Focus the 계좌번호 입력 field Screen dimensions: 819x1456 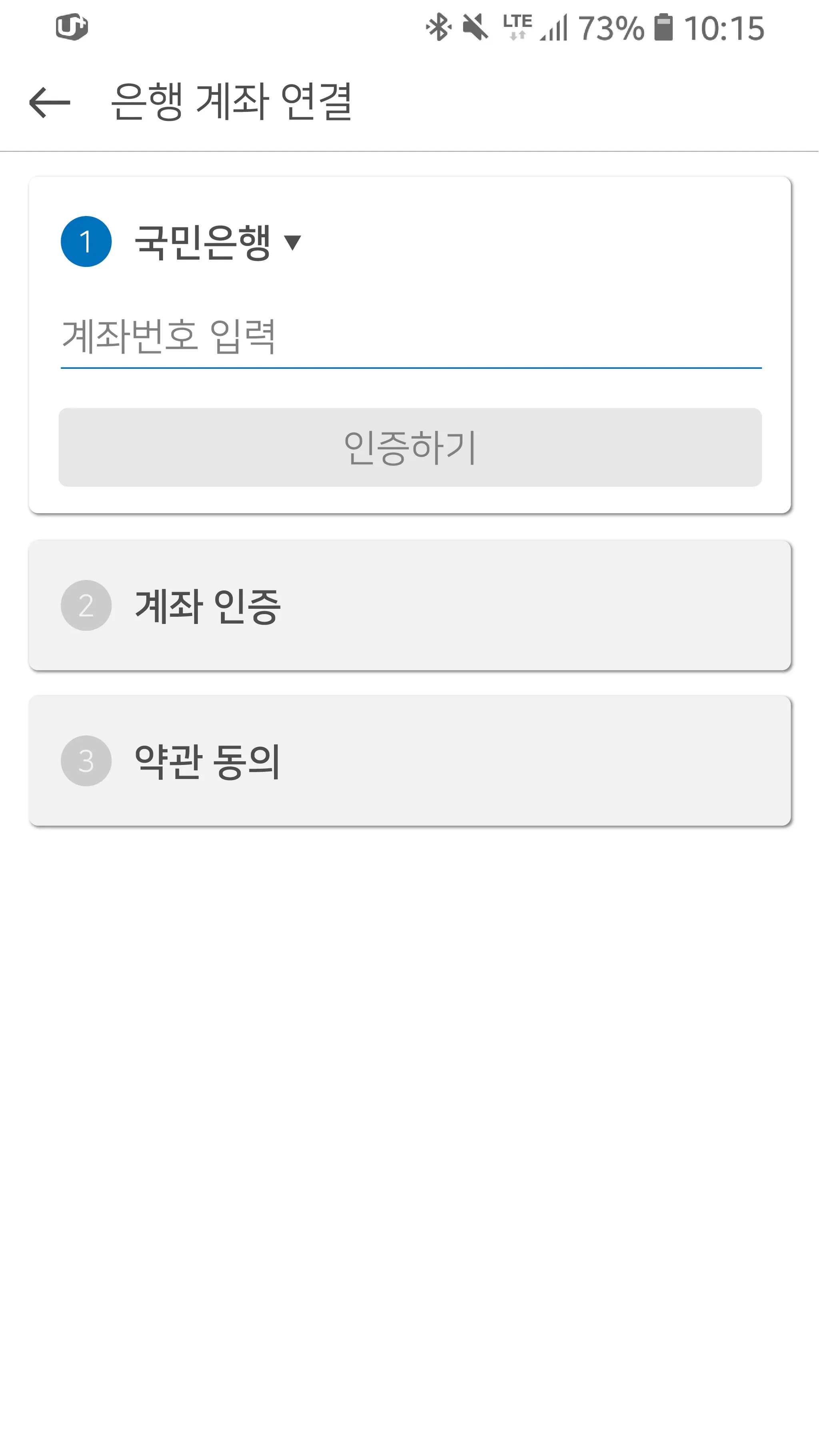tap(410, 338)
